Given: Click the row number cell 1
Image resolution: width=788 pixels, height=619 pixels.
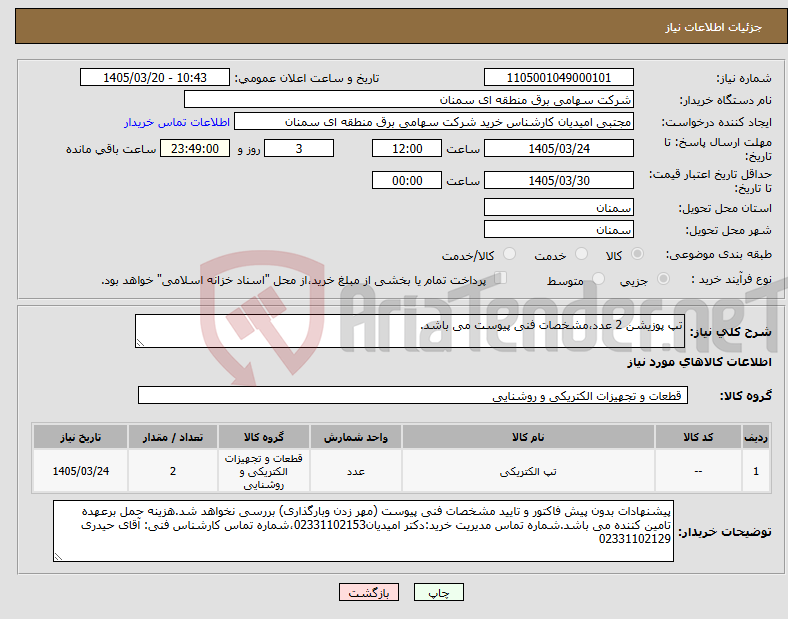Looking at the screenshot, I should [756, 471].
